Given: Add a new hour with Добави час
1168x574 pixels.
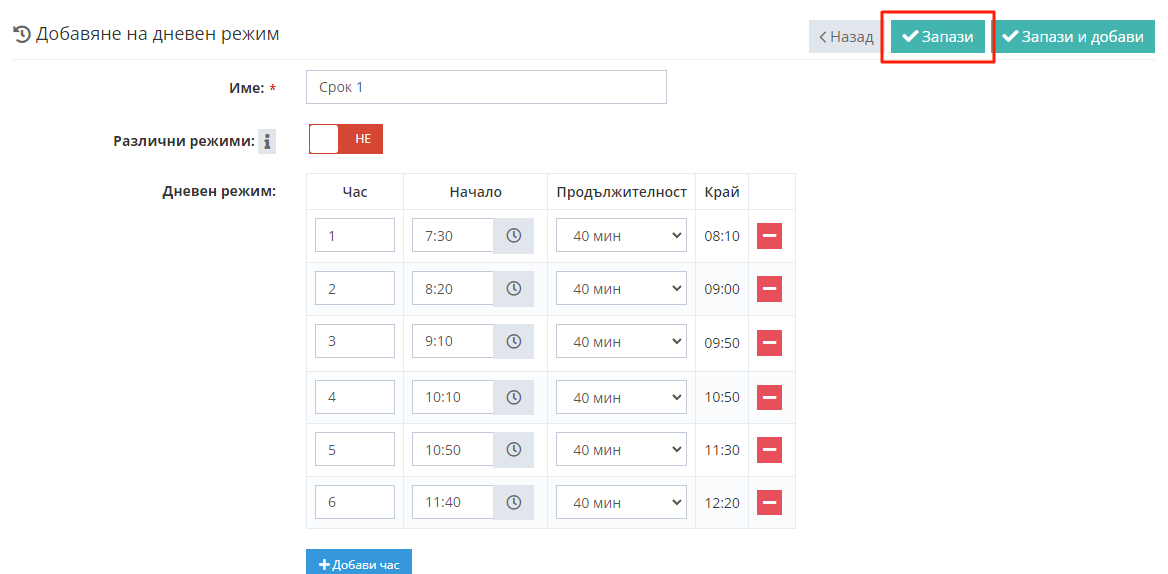Looking at the screenshot, I should (359, 564).
